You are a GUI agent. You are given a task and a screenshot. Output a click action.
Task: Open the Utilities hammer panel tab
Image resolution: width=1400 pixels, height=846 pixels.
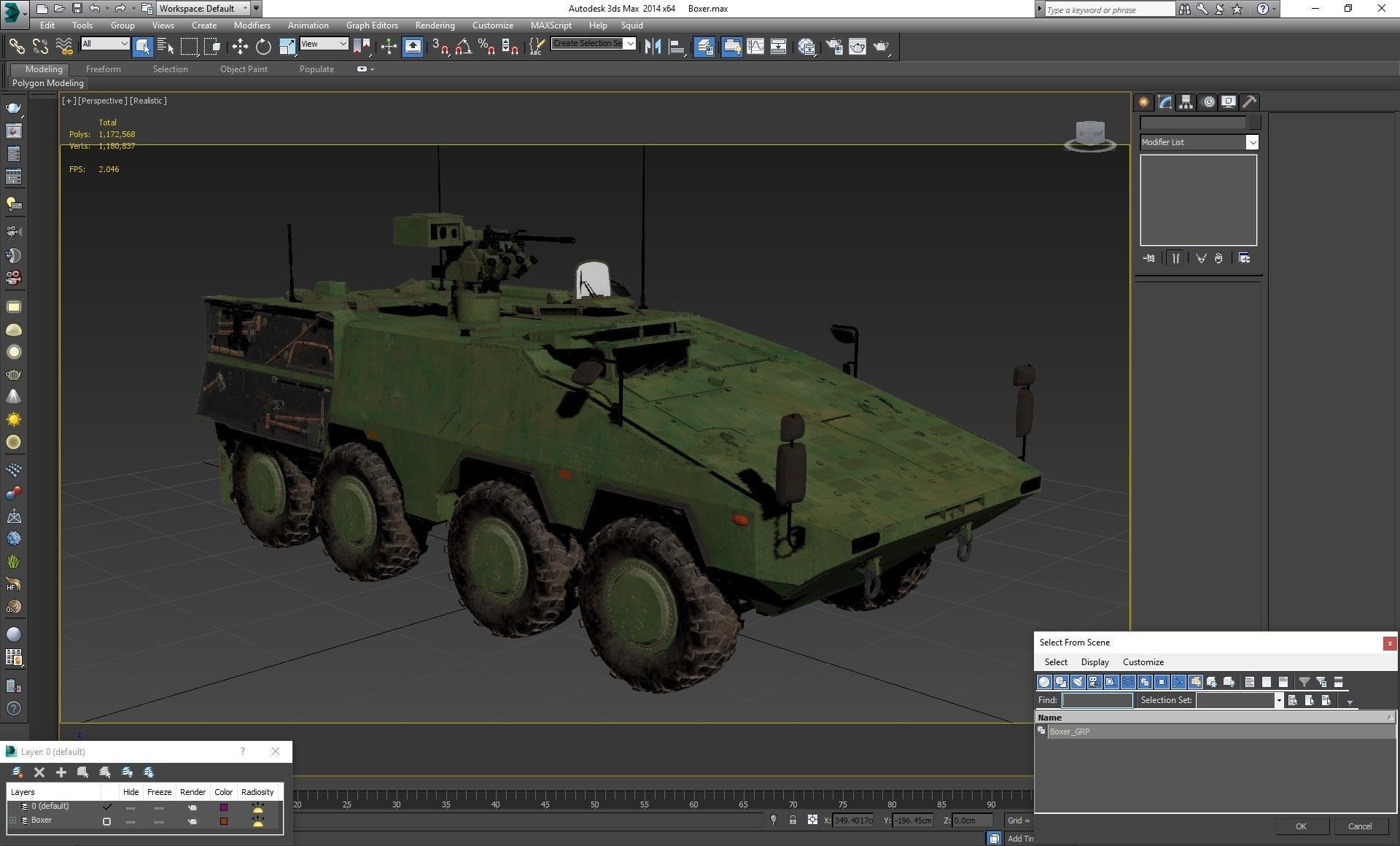tap(1249, 102)
